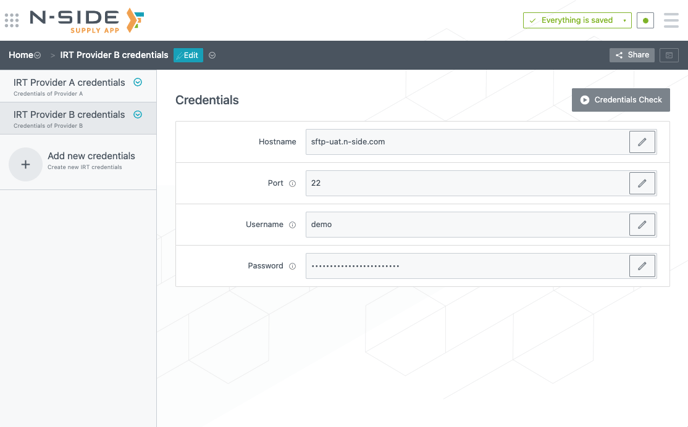Click the Share button
The width and height of the screenshot is (688, 427).
632,56
